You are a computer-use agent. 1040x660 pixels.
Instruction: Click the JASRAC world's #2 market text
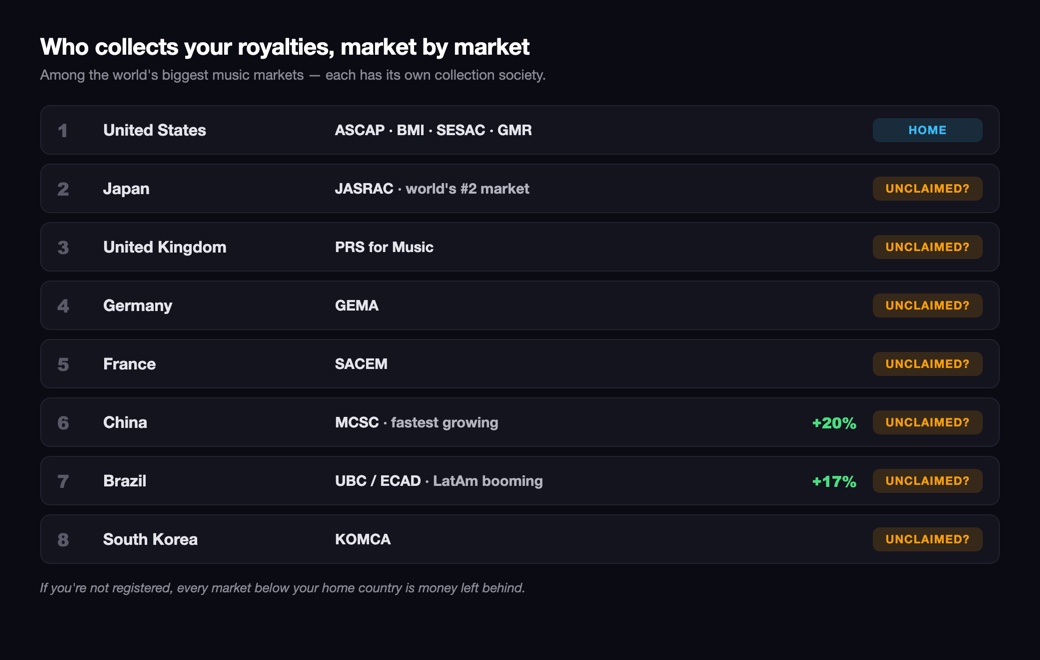[432, 188]
